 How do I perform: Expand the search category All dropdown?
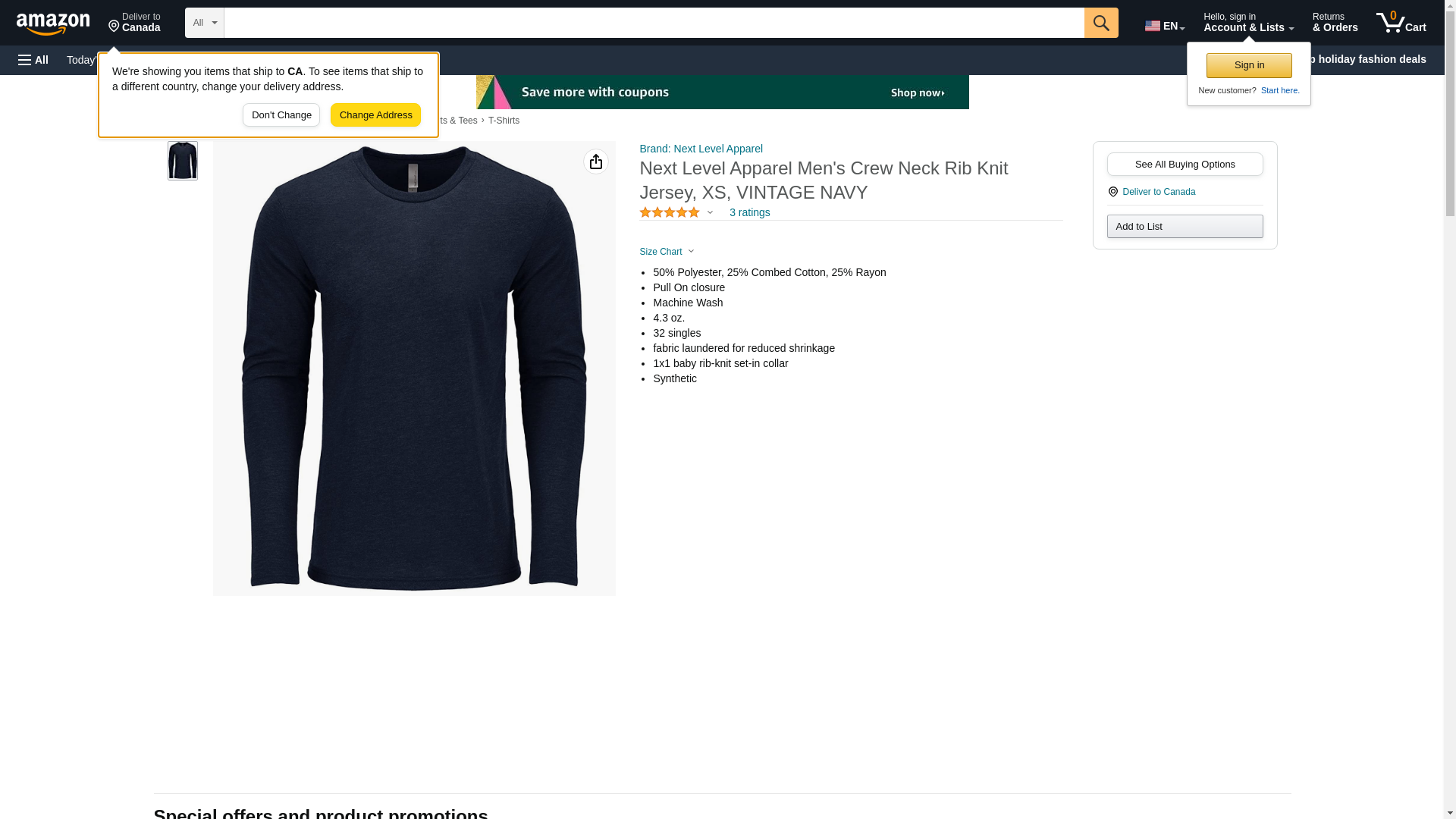tap(204, 23)
